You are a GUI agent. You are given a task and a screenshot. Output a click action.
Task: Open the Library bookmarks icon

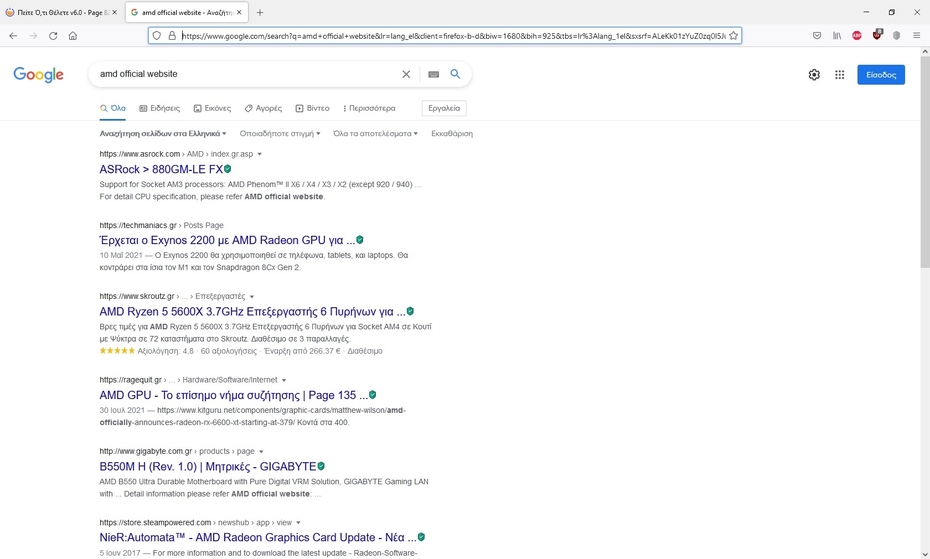[837, 36]
